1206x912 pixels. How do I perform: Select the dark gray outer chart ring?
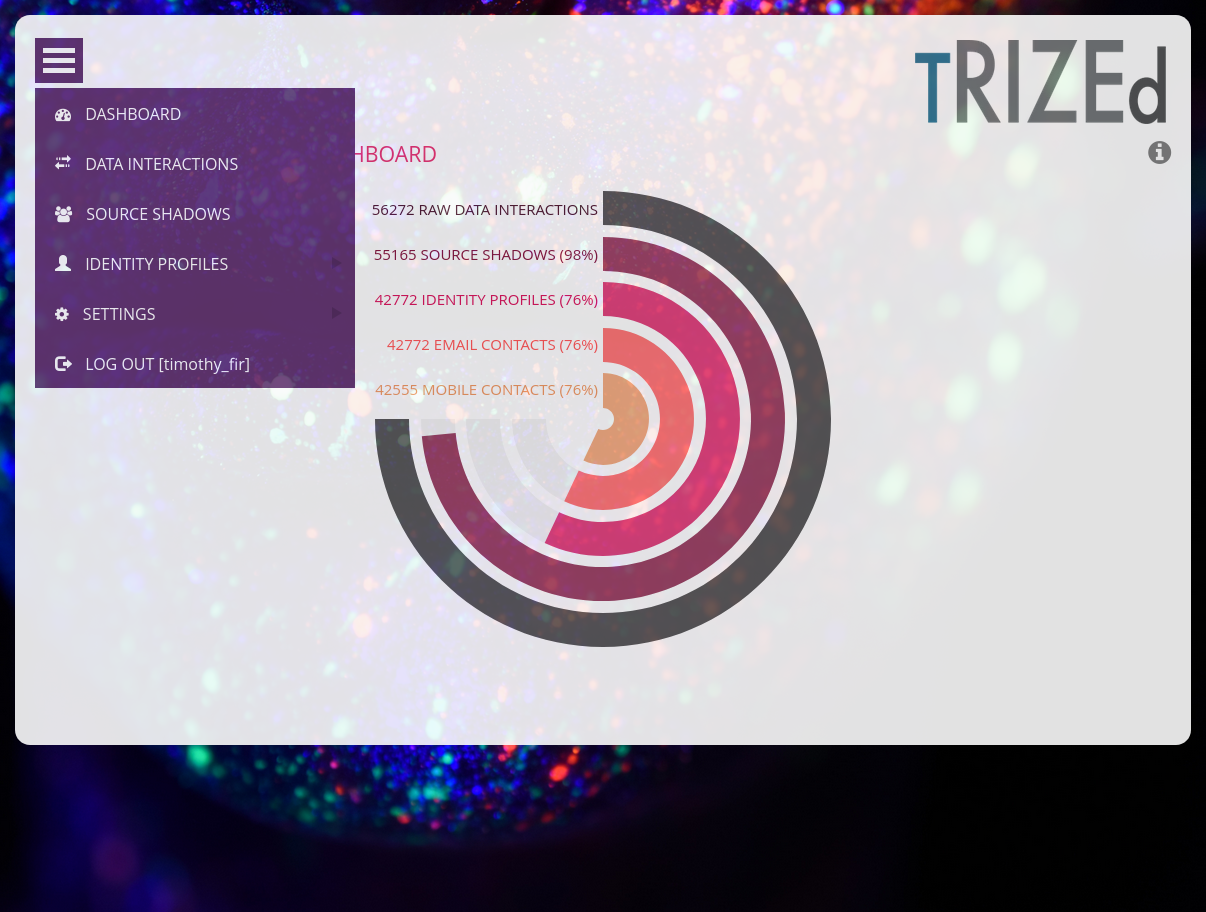814,419
